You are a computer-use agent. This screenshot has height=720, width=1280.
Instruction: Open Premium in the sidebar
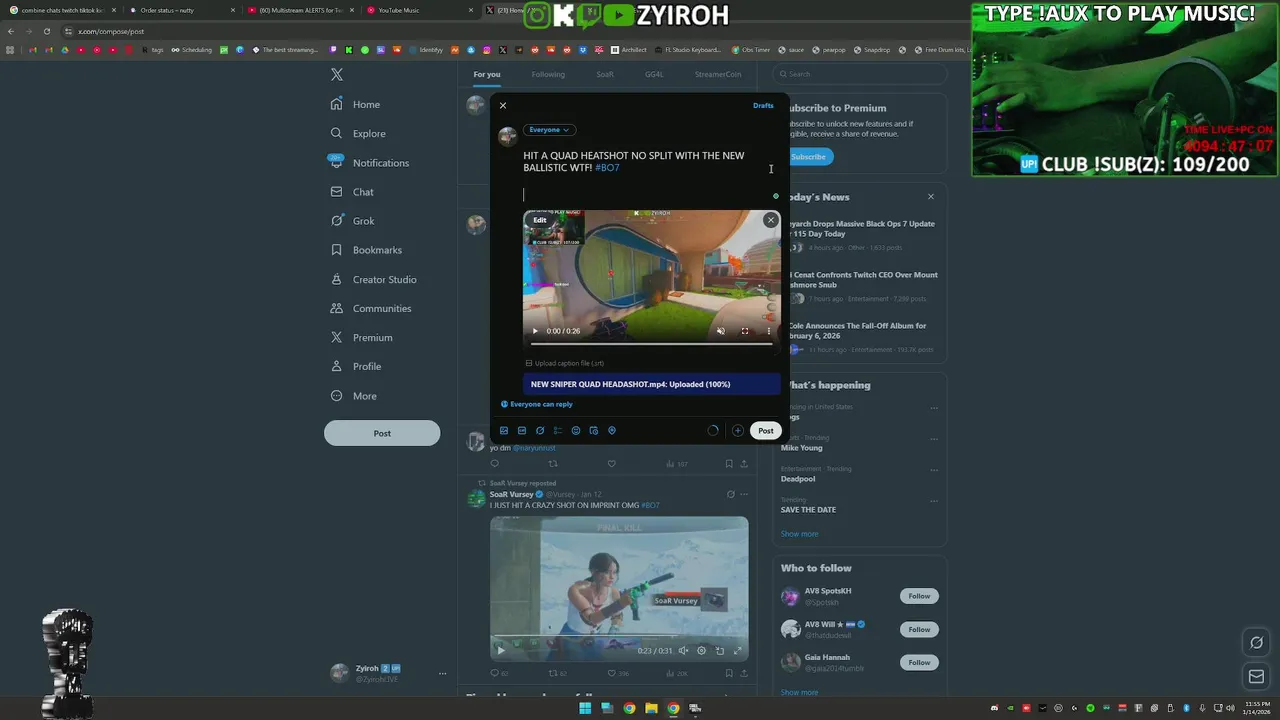(361, 337)
